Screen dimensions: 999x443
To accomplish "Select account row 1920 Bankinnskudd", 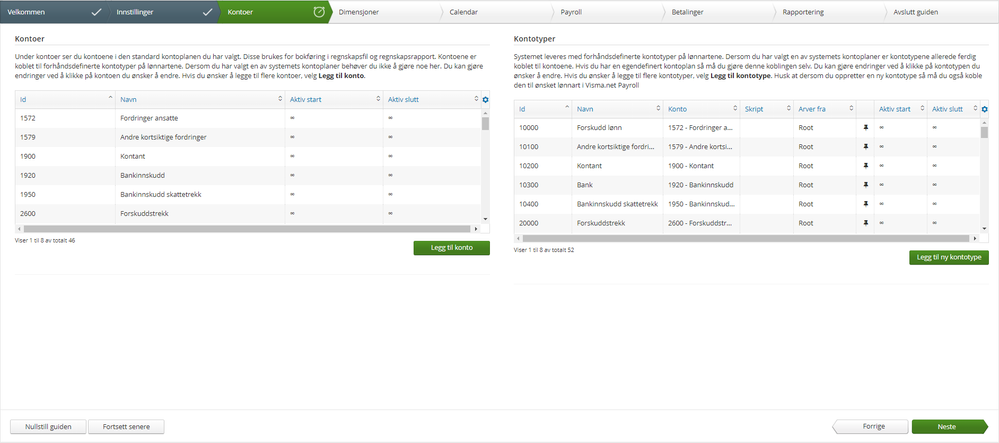I will (x=248, y=175).
